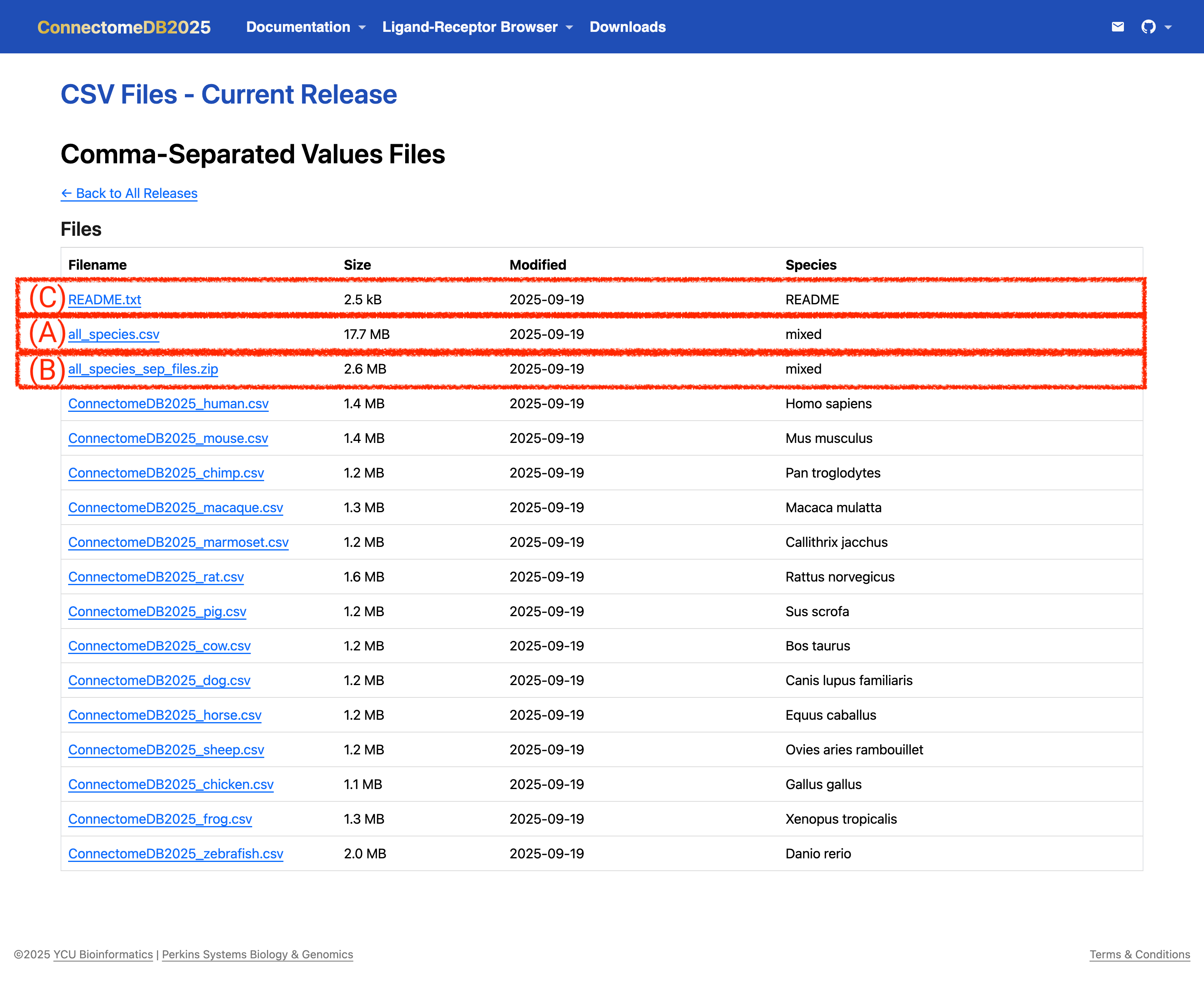
Task: Click dropdown arrow beside GitHub icon
Action: pos(1168,27)
